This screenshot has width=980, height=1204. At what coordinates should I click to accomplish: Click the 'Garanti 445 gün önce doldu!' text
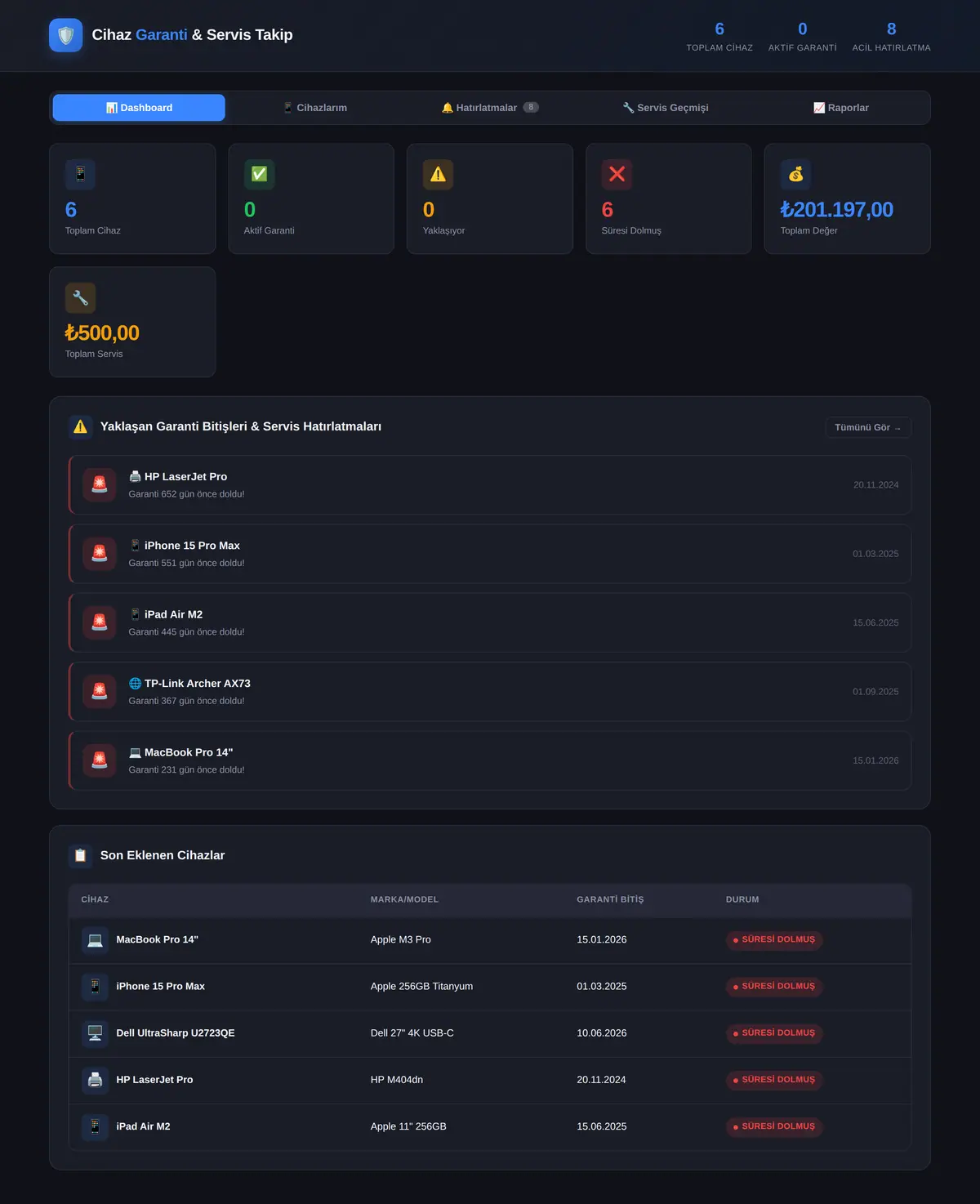click(x=186, y=632)
